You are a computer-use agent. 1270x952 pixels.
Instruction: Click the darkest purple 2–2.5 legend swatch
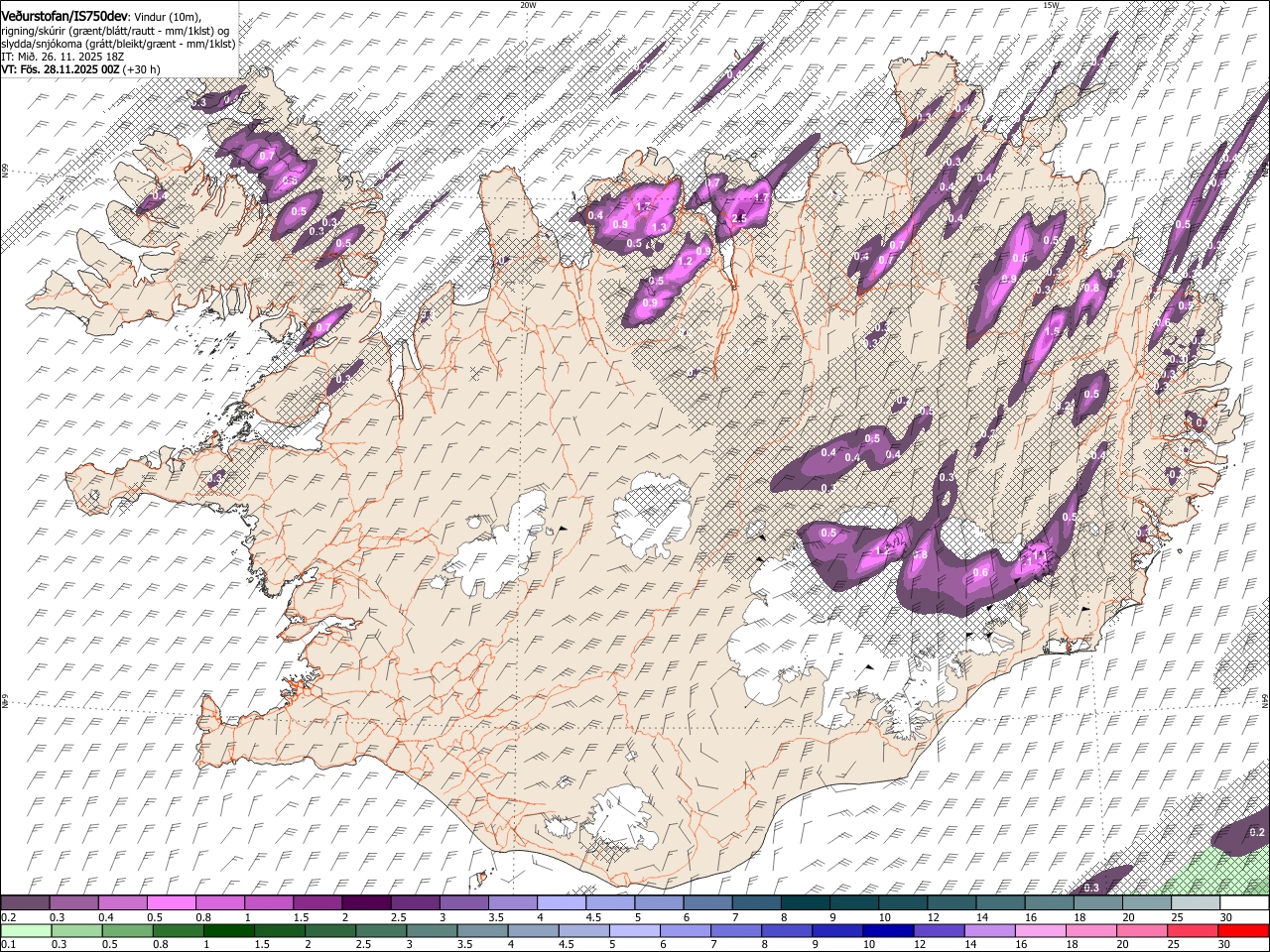tap(366, 903)
